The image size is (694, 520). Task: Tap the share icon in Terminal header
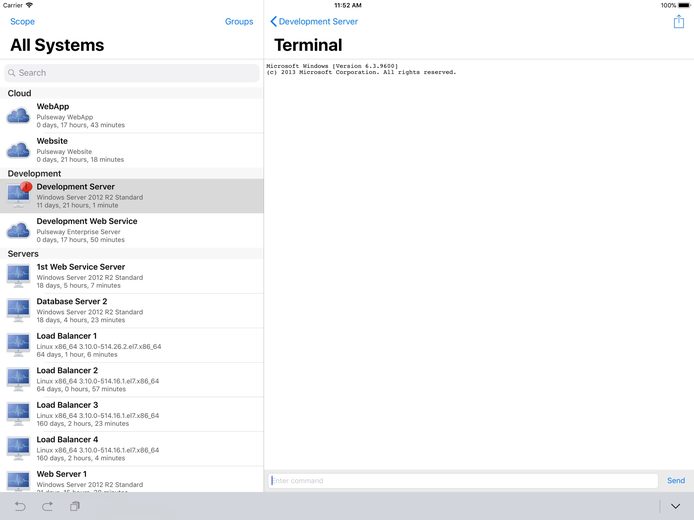click(x=679, y=21)
